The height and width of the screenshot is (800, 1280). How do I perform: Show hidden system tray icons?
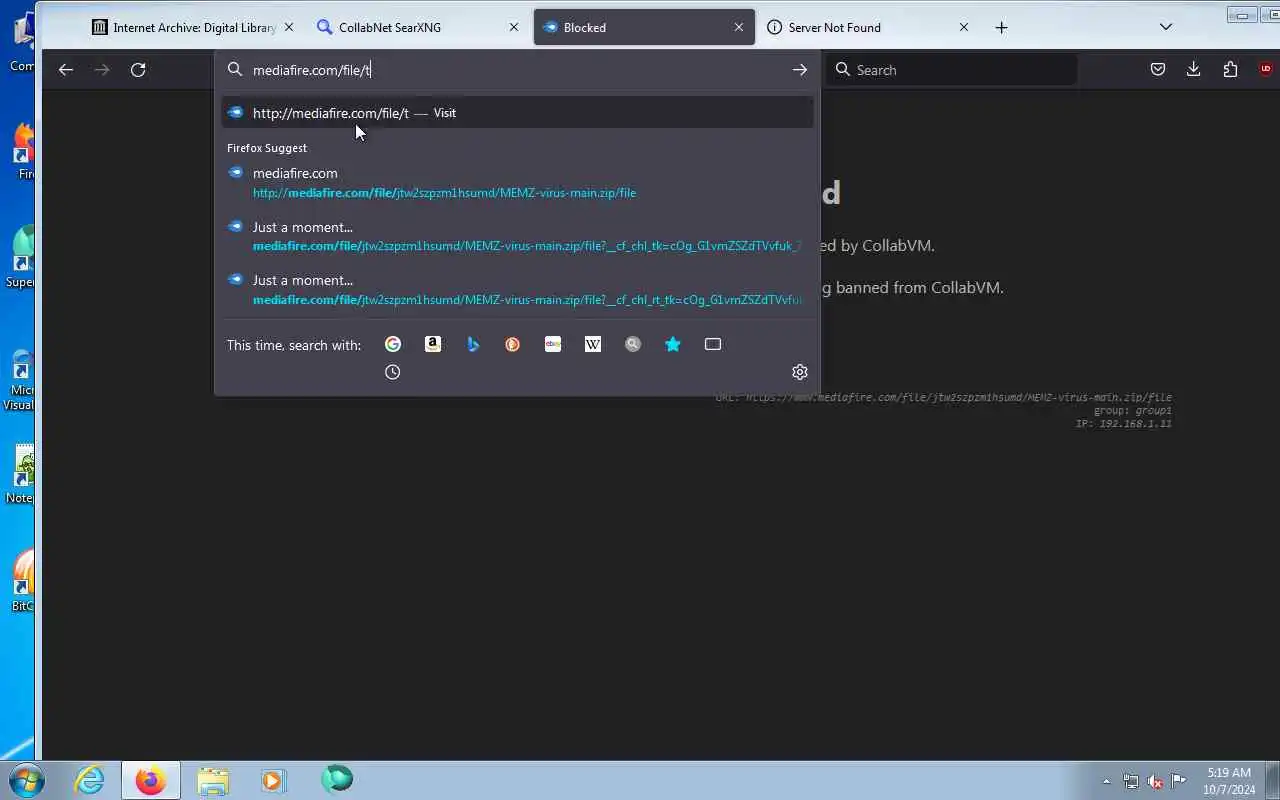1106,781
